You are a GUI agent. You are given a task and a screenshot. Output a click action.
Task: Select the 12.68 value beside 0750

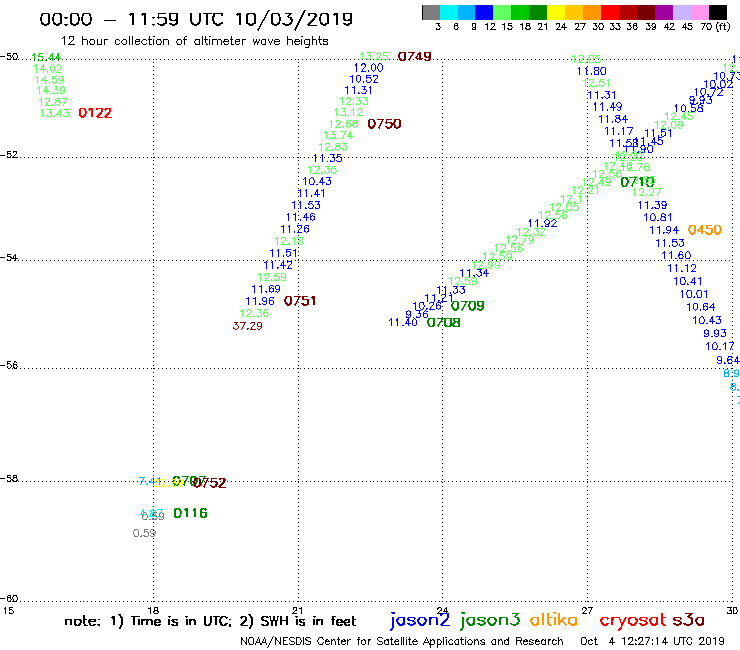tap(344, 124)
